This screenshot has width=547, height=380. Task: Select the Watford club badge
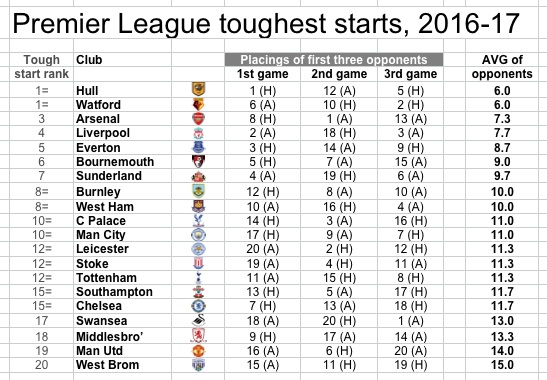(198, 104)
